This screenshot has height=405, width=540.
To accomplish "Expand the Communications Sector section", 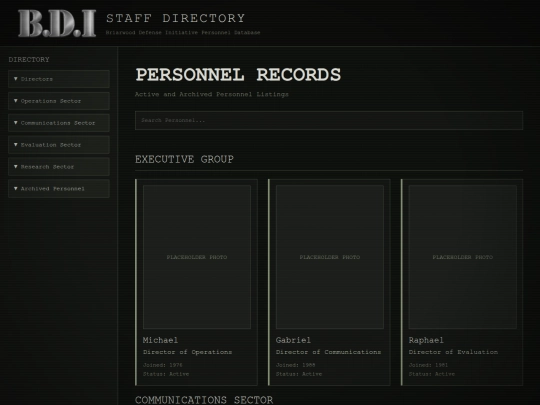I will (x=59, y=123).
